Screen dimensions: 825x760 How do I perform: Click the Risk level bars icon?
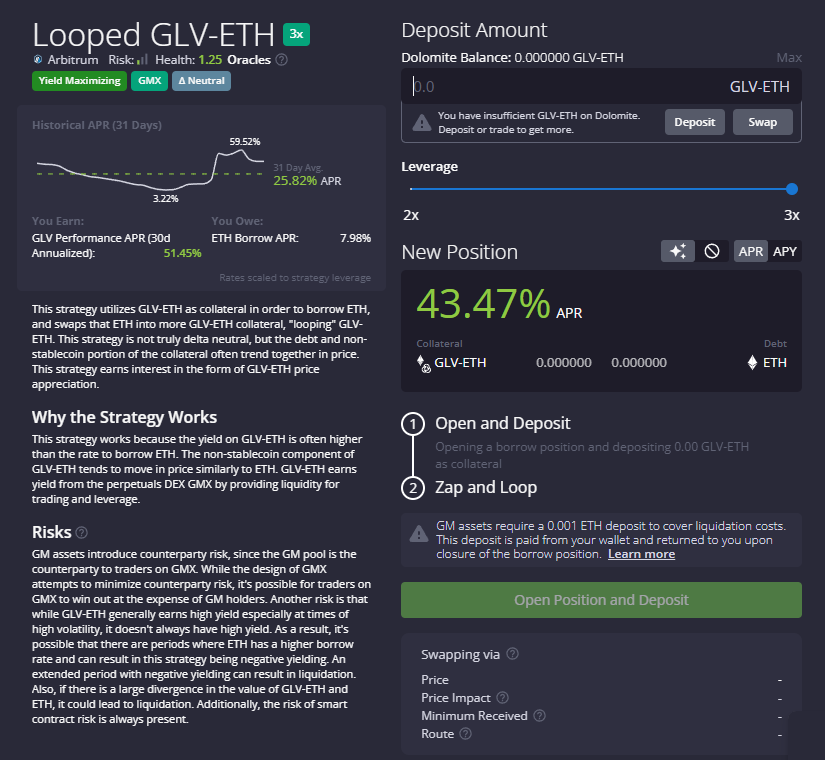(142, 59)
